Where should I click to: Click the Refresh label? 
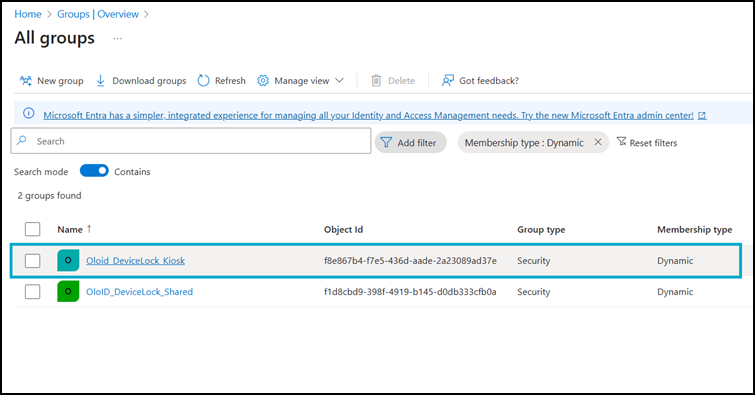[x=230, y=80]
